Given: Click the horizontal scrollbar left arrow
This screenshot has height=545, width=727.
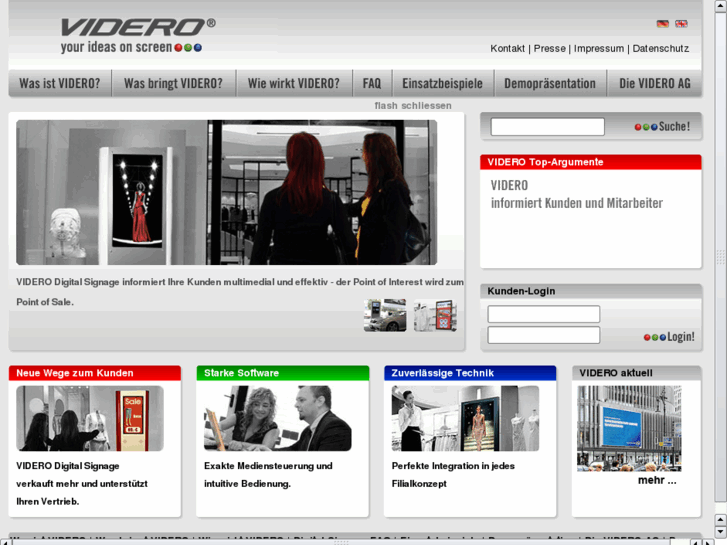Looking at the screenshot, I should point(5,542).
